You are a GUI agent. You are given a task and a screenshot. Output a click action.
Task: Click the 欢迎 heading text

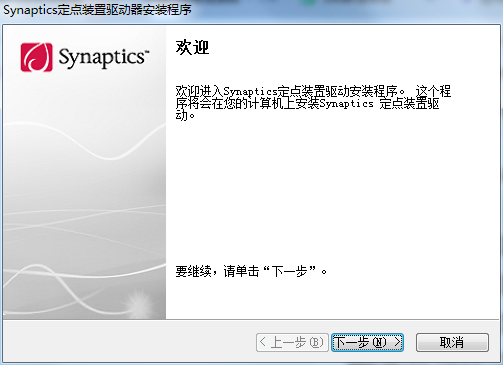(x=192, y=47)
